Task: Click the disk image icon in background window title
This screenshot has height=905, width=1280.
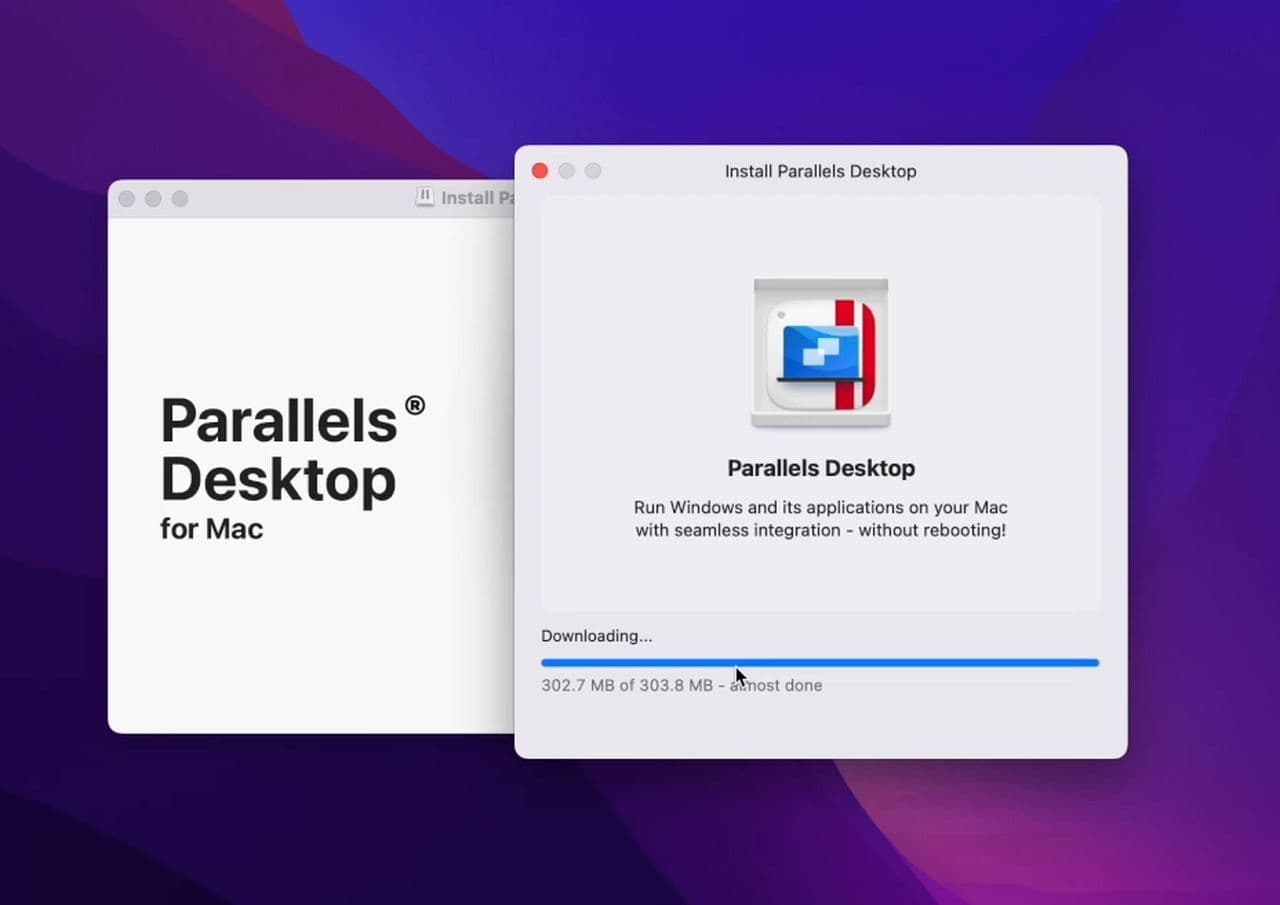Action: pyautogui.click(x=425, y=197)
